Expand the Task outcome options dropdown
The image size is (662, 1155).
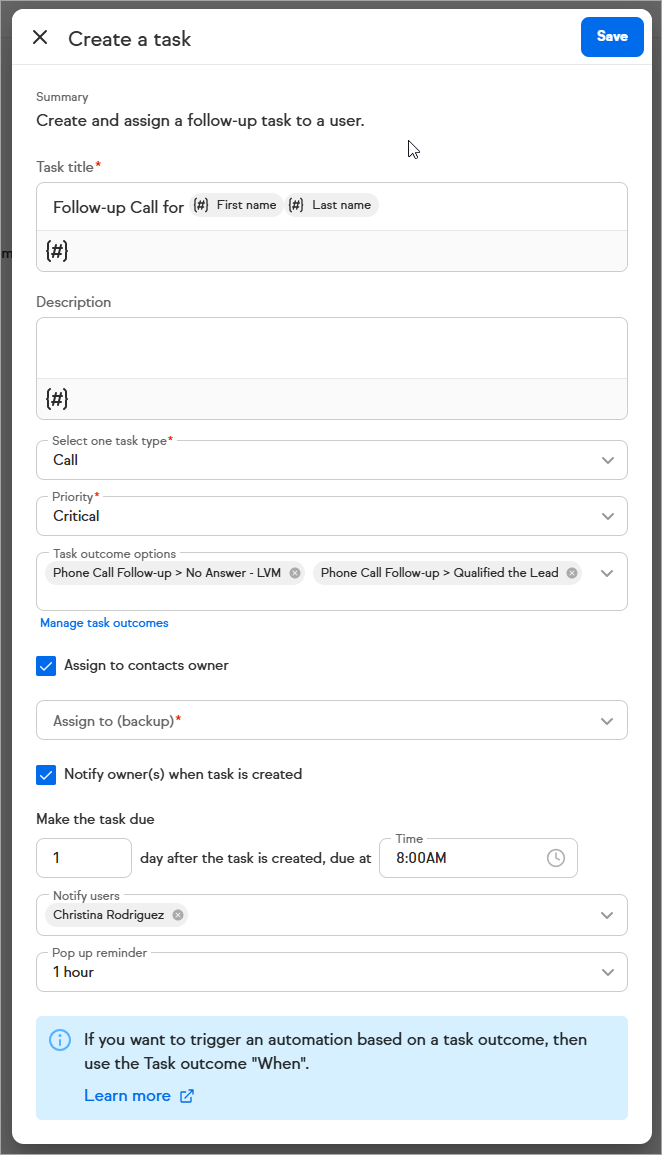[607, 573]
